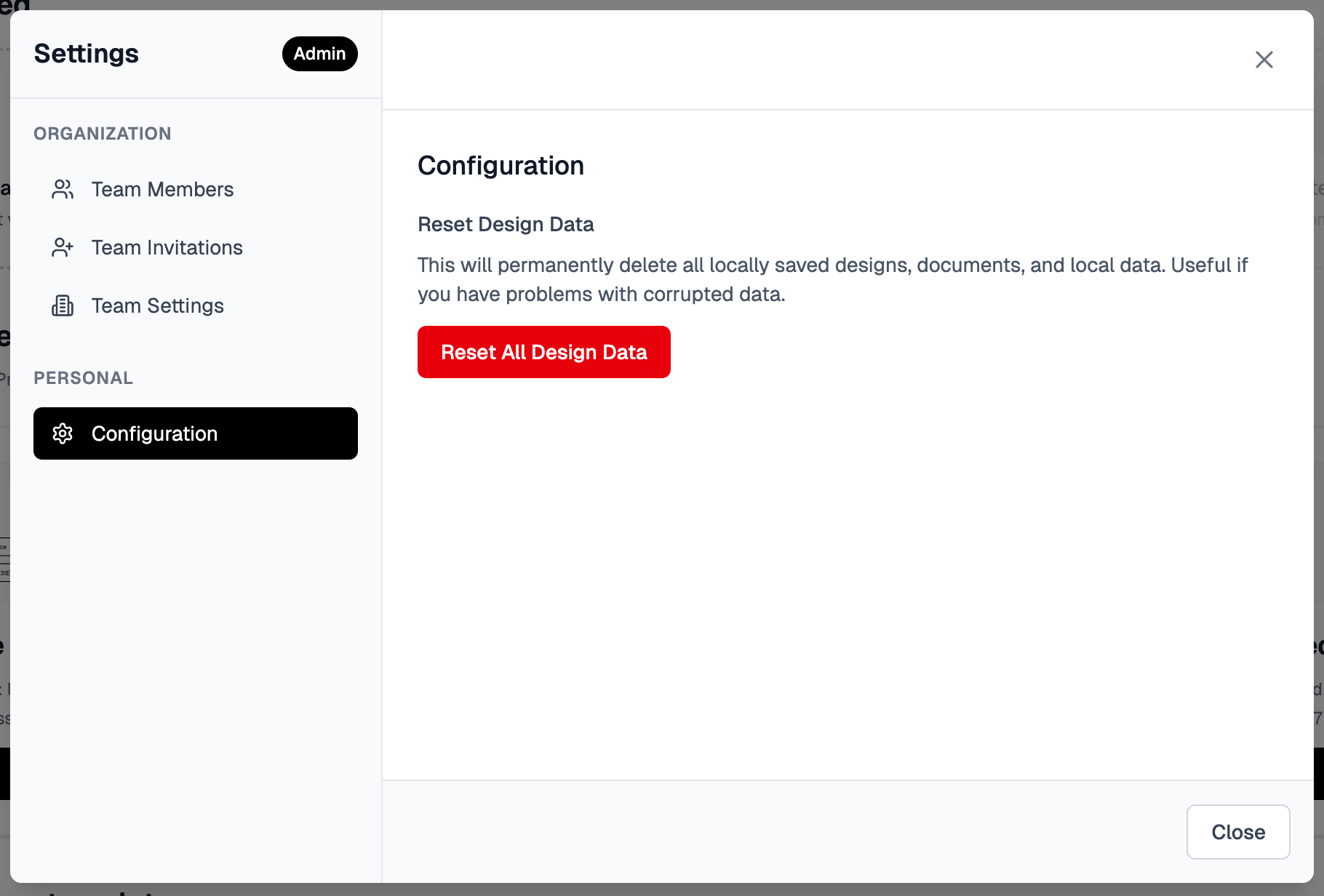This screenshot has height=896, width=1324.
Task: Click the Team Members people icon
Action: (63, 189)
